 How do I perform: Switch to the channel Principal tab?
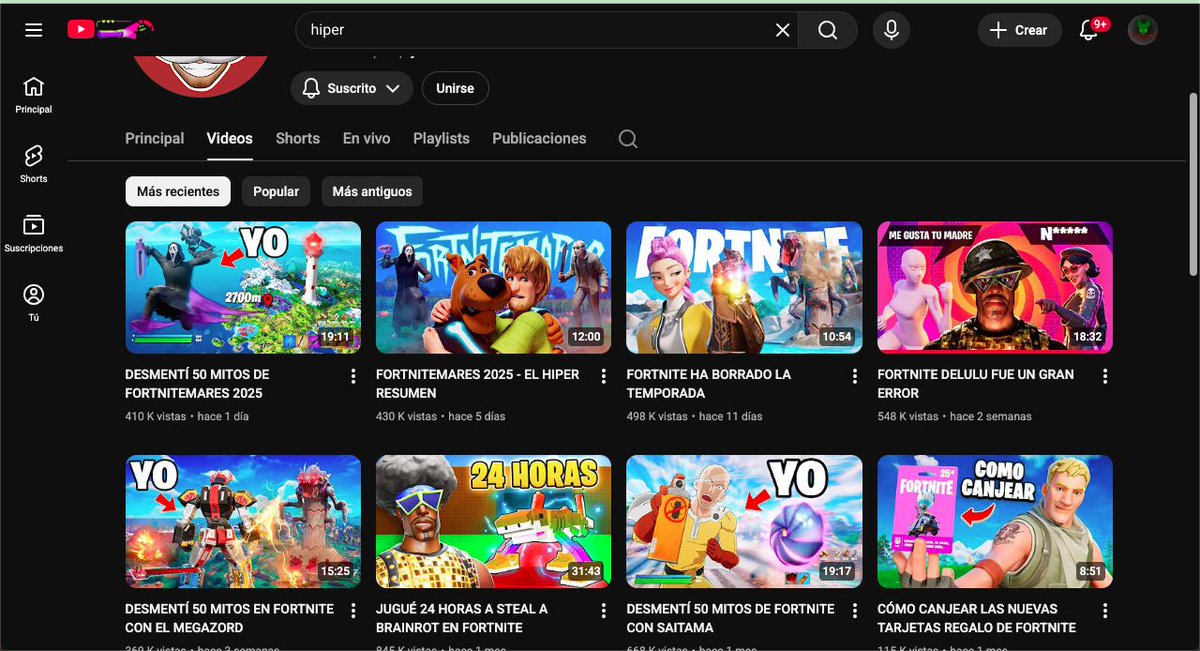[154, 138]
